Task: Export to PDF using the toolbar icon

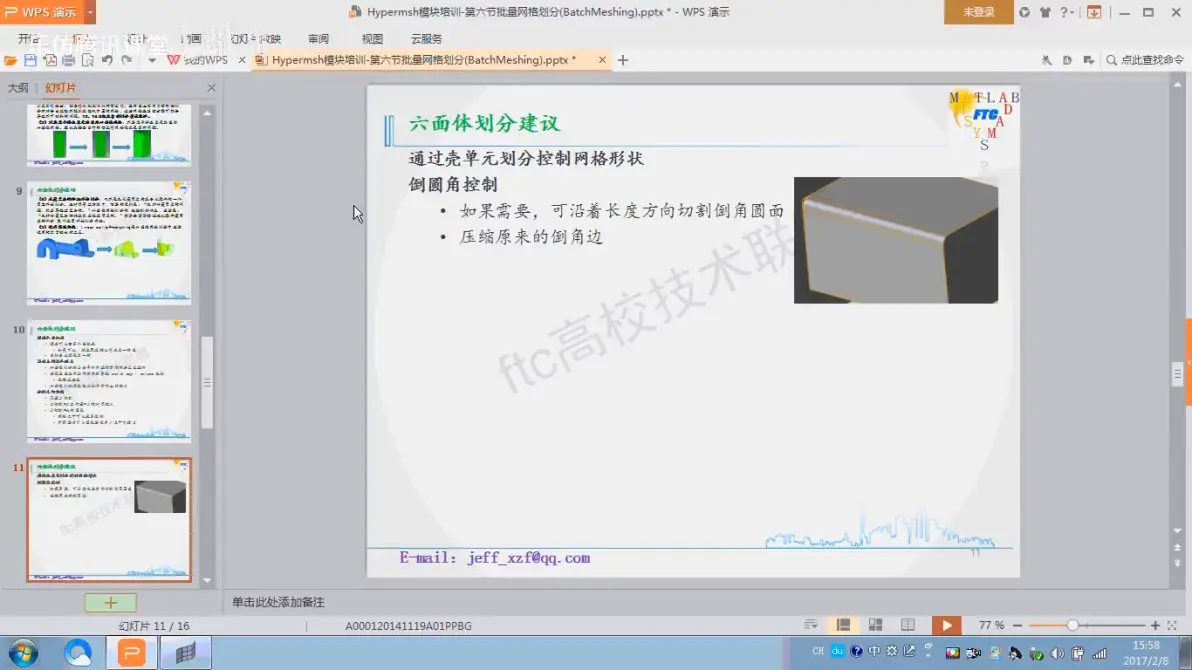Action: pyautogui.click(x=50, y=60)
